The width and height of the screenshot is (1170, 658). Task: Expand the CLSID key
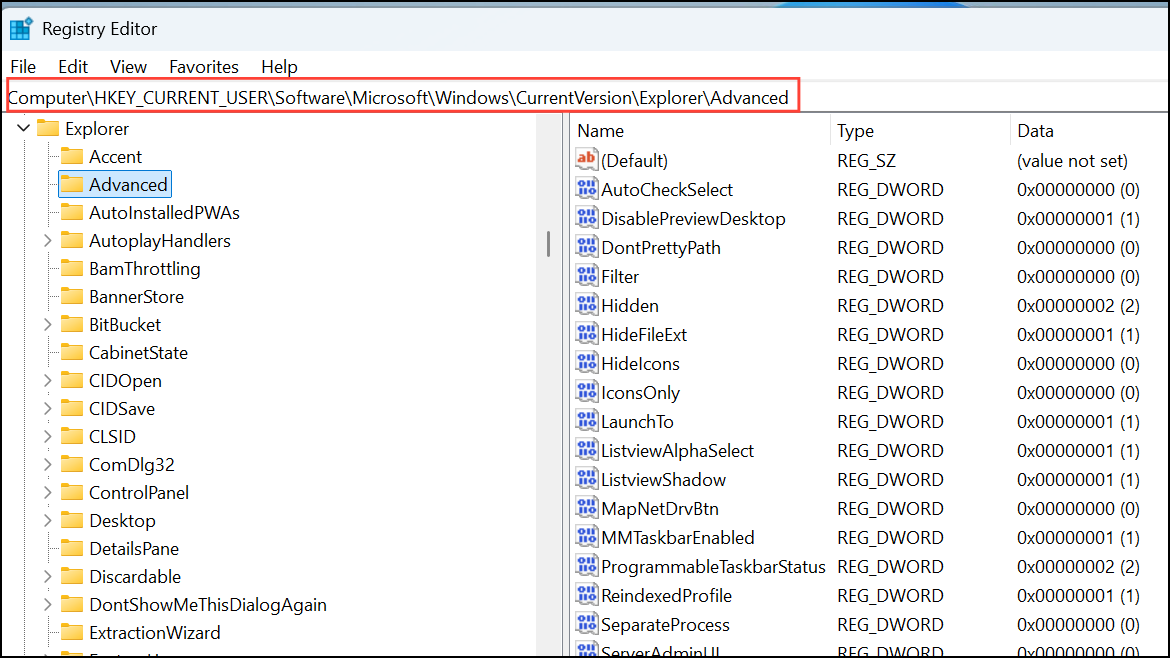click(48, 436)
